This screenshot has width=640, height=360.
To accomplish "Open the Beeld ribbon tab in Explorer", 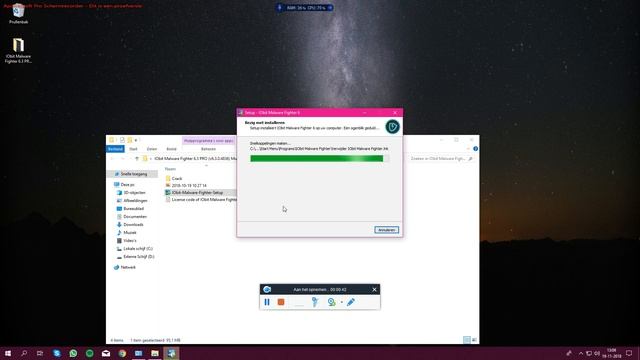I will pos(171,149).
